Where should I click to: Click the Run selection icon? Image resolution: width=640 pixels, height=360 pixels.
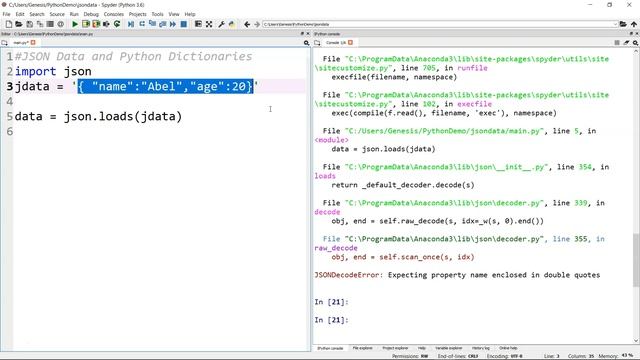(x=106, y=24)
